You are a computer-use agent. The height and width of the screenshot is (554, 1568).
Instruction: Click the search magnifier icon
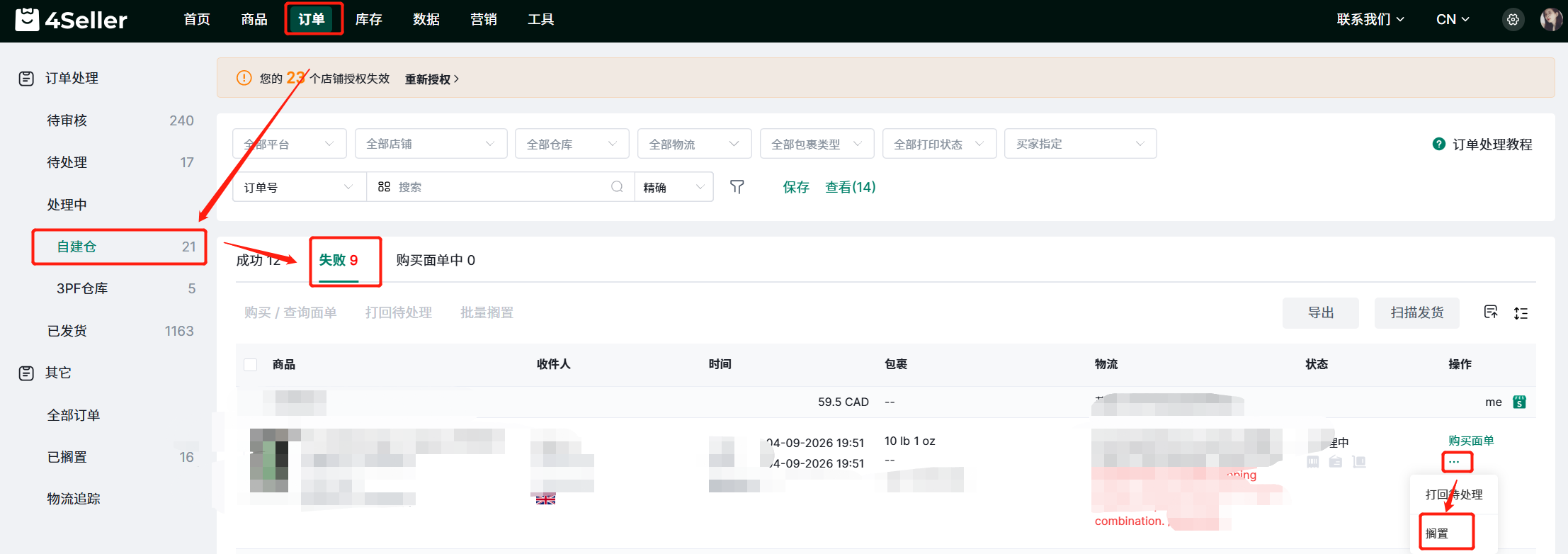pyautogui.click(x=617, y=187)
